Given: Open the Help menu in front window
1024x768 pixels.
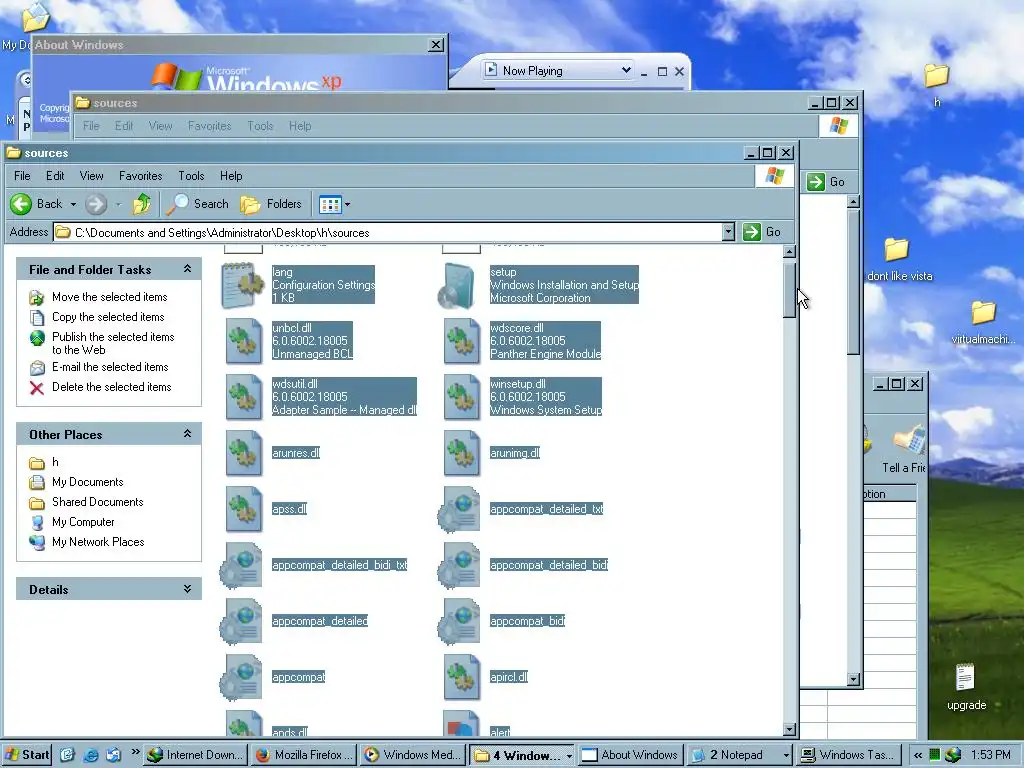Looking at the screenshot, I should (x=231, y=176).
